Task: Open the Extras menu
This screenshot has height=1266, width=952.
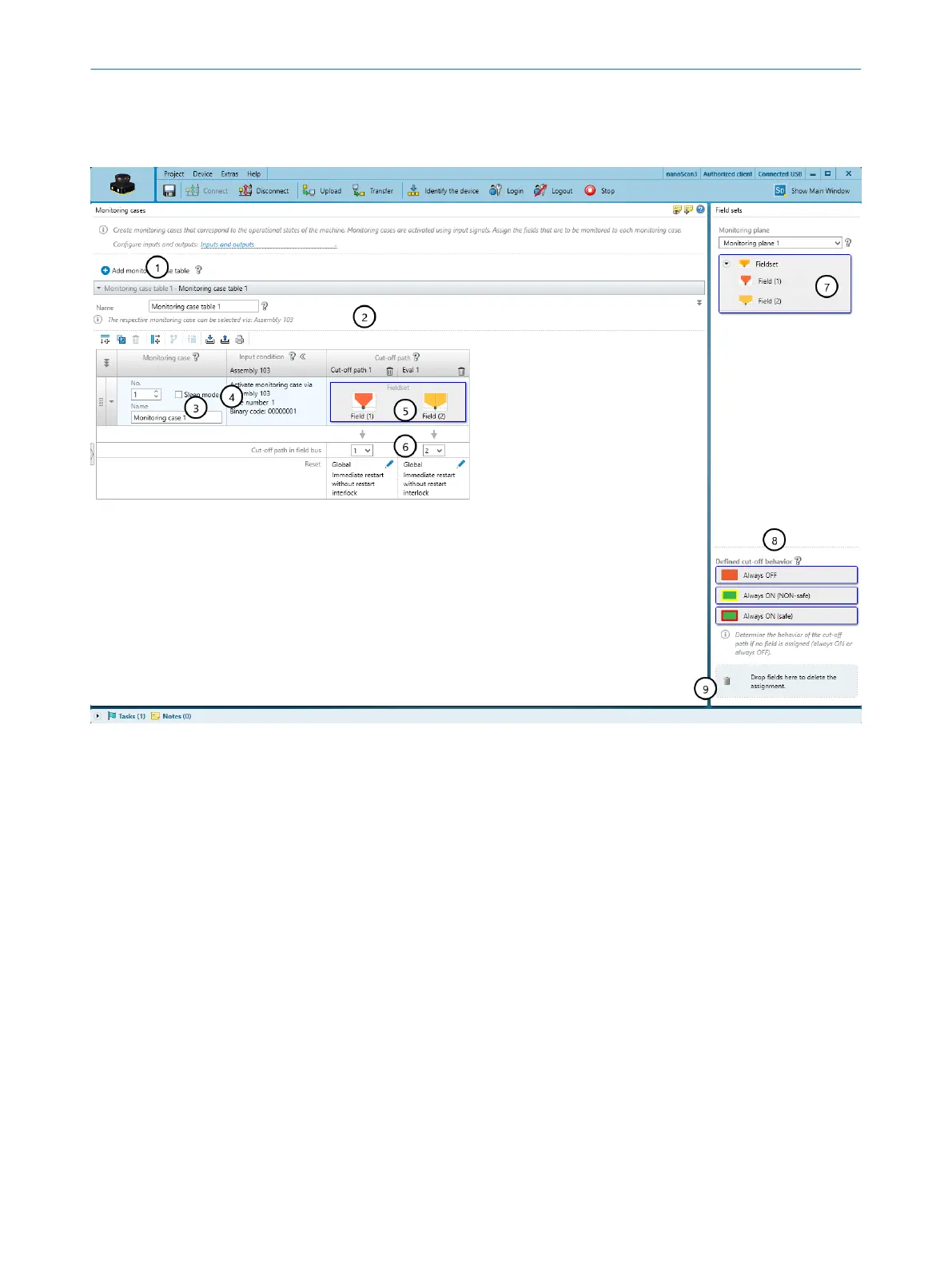Action: tap(229, 173)
